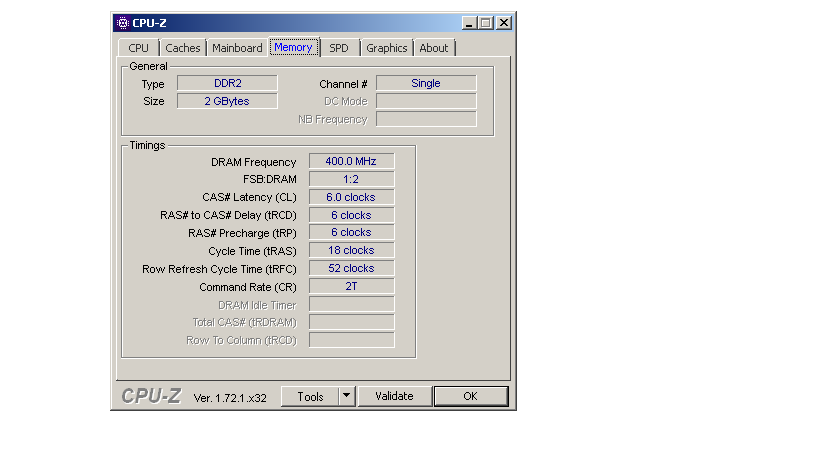Click the Command Rate (CR) label
Viewport: 819px width, 460px height.
(248, 287)
